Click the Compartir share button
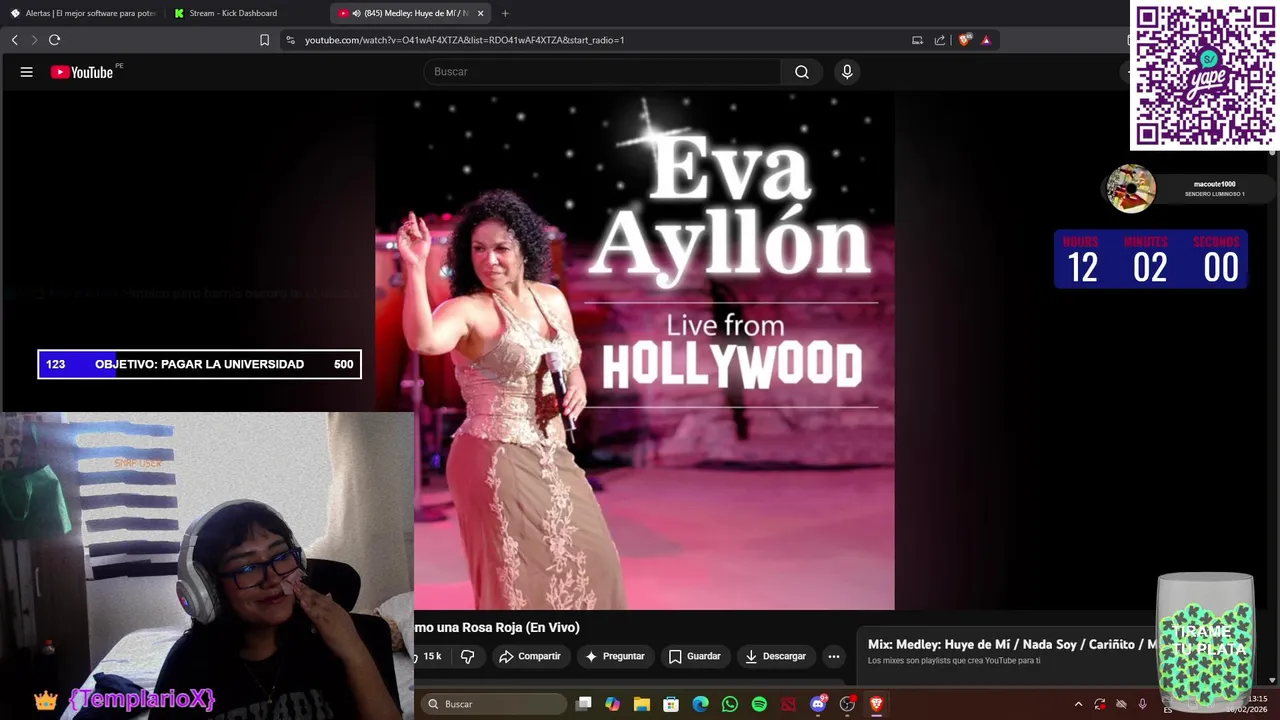The width and height of the screenshot is (1280, 720). click(529, 656)
